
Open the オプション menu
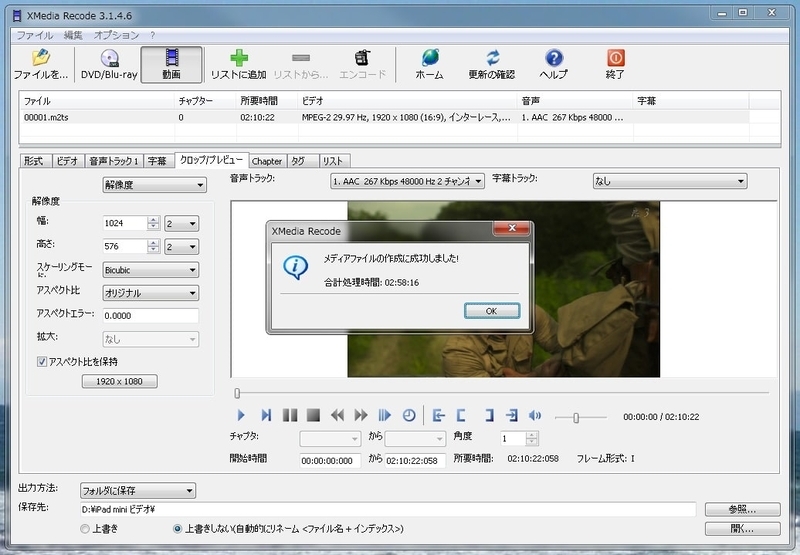click(x=116, y=35)
